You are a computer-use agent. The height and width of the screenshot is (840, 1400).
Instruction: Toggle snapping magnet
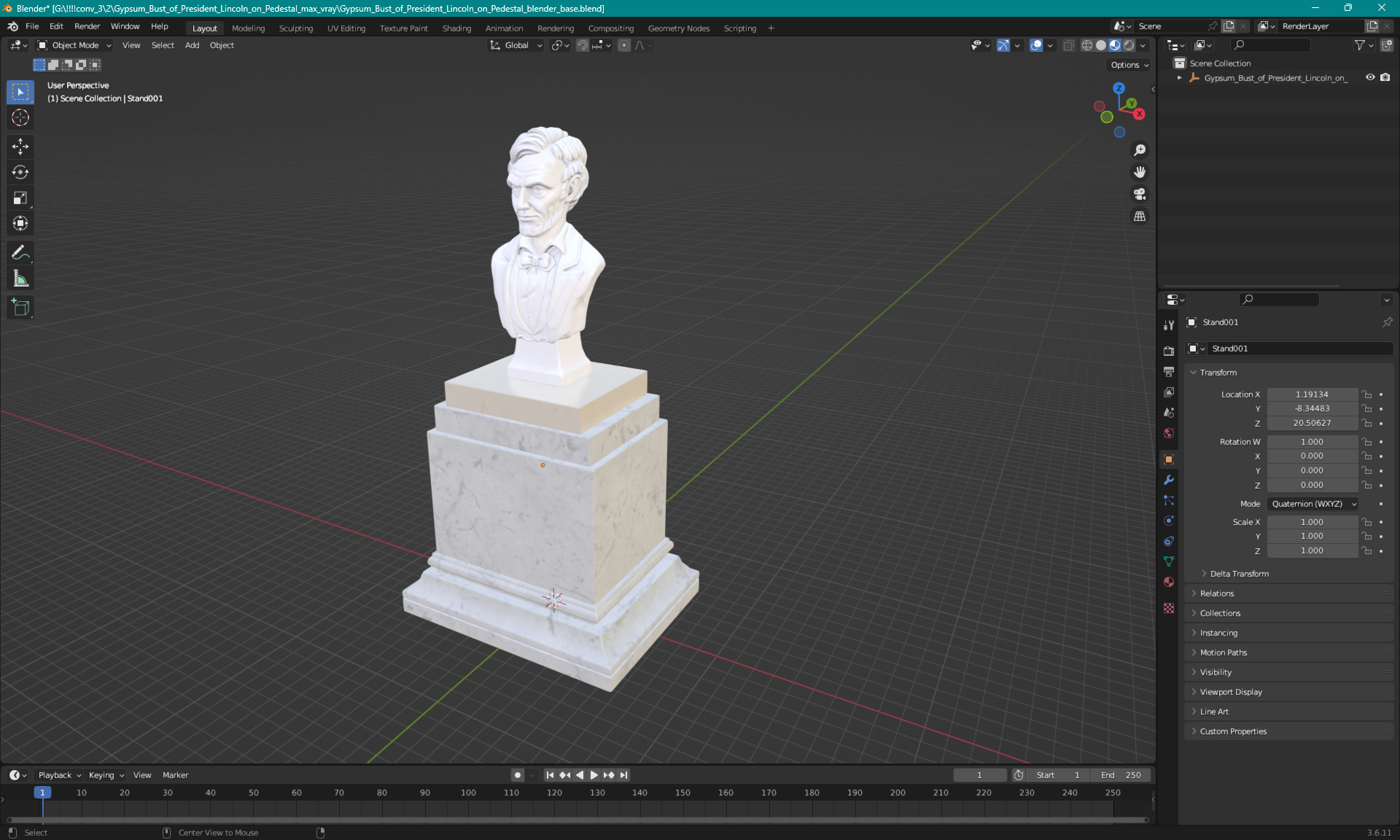[582, 45]
